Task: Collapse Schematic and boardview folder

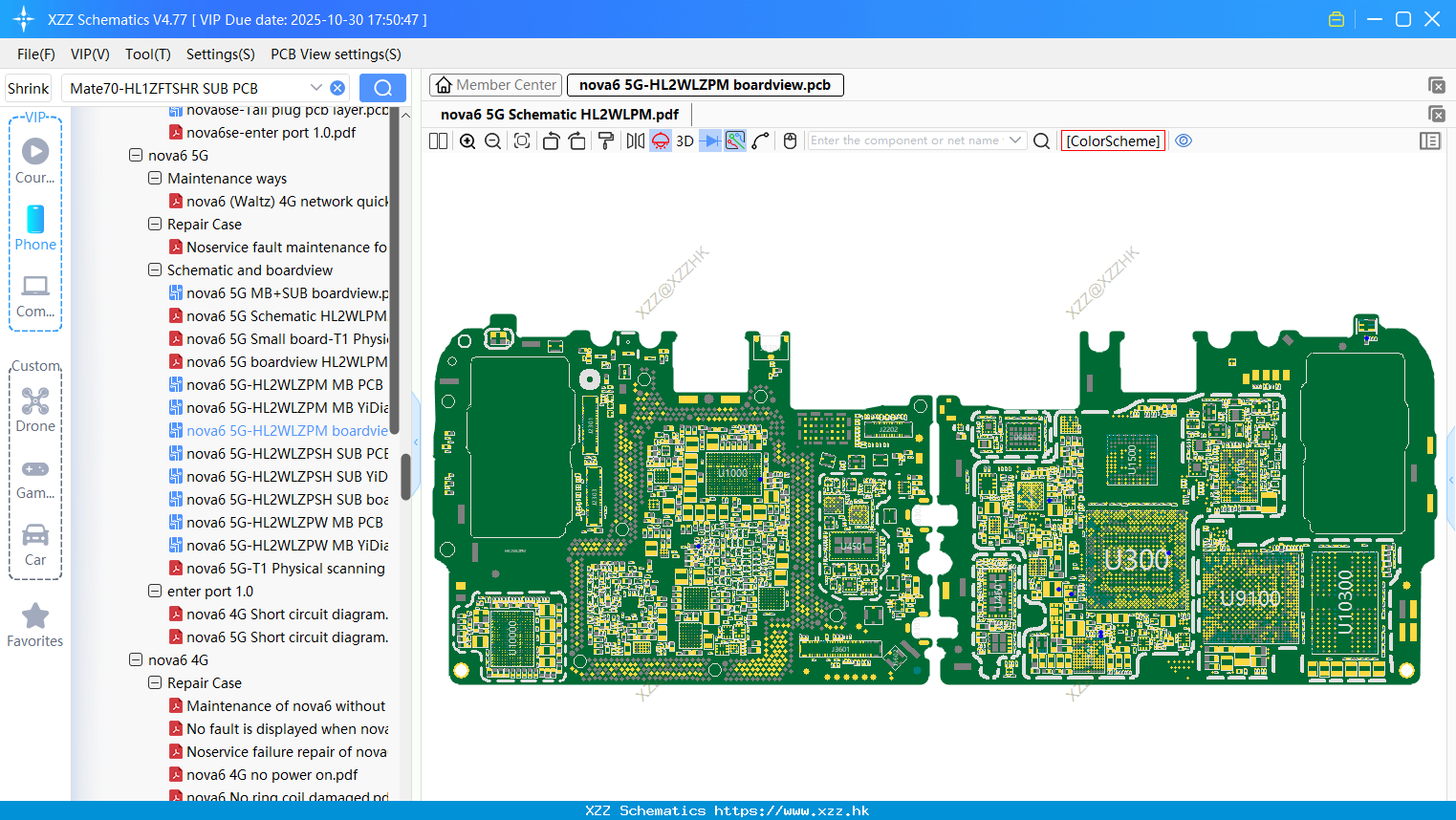Action: pyautogui.click(x=155, y=270)
